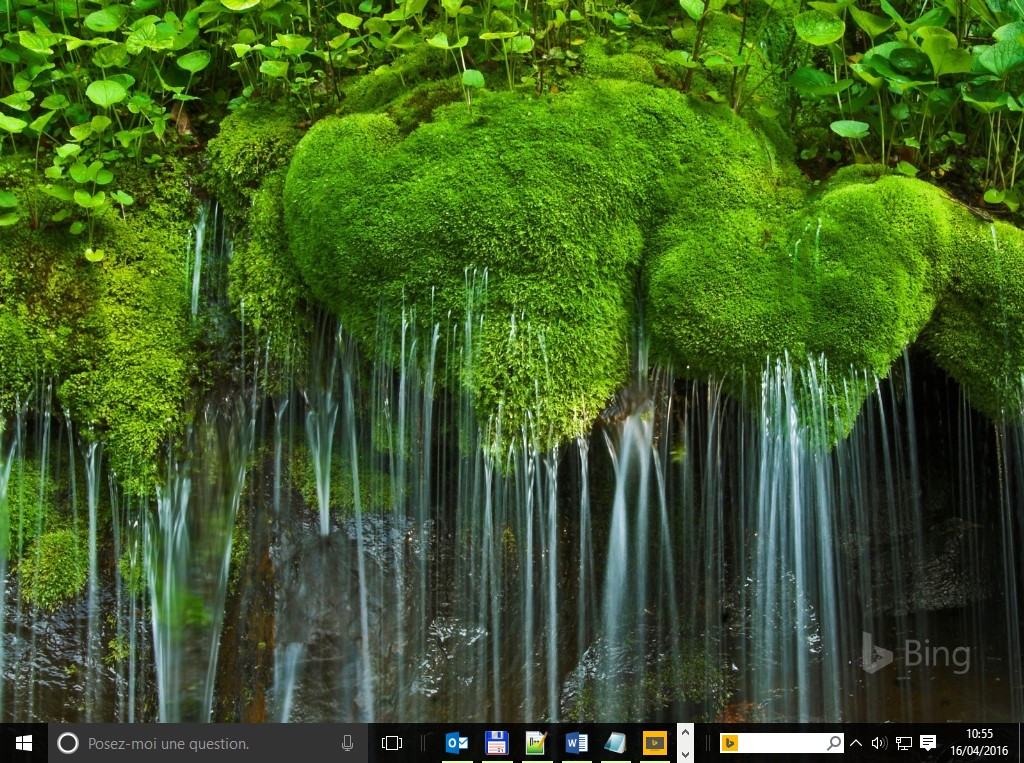Screen dimensions: 1024x763
Task: Open the notepad with pencil taskbar app
Action: [536, 743]
